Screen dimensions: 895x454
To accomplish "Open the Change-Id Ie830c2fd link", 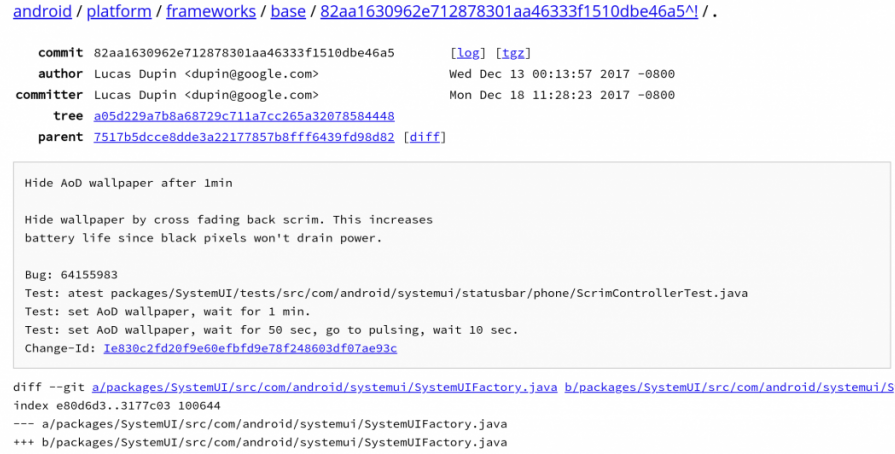I will 250,348.
